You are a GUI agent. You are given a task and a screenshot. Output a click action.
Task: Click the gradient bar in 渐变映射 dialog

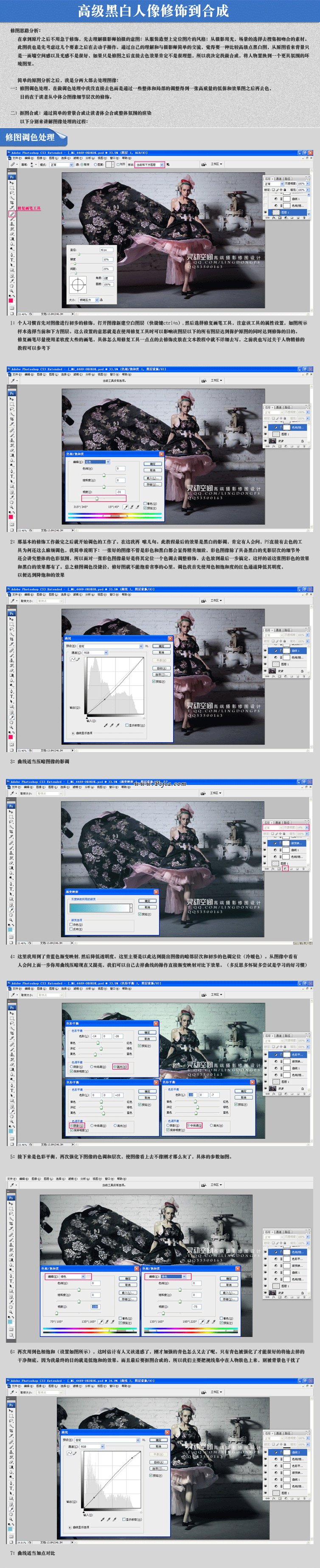(101, 908)
